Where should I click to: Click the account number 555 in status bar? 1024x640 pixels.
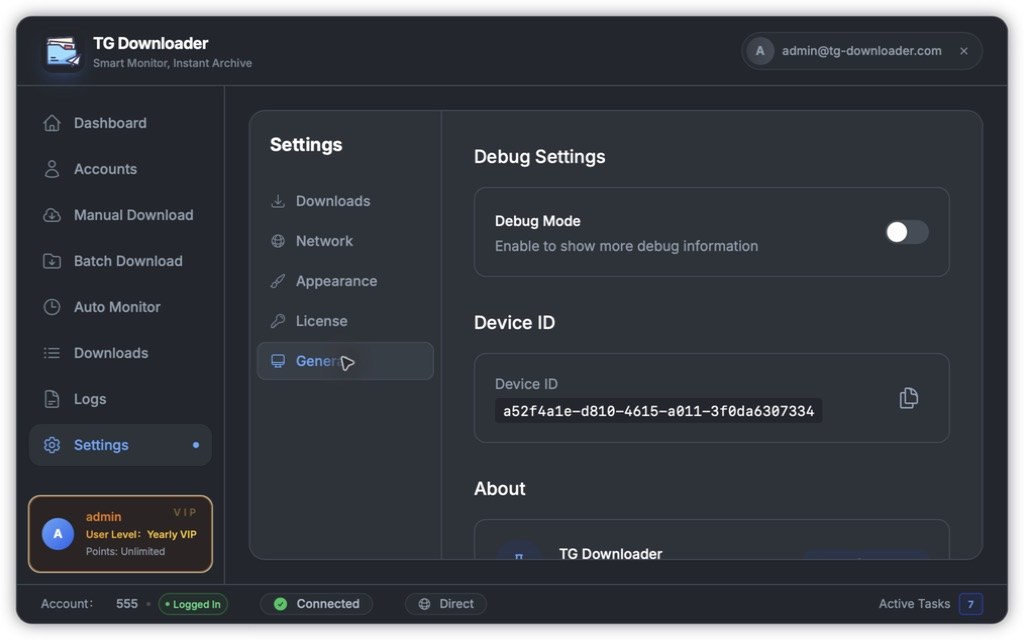(127, 604)
